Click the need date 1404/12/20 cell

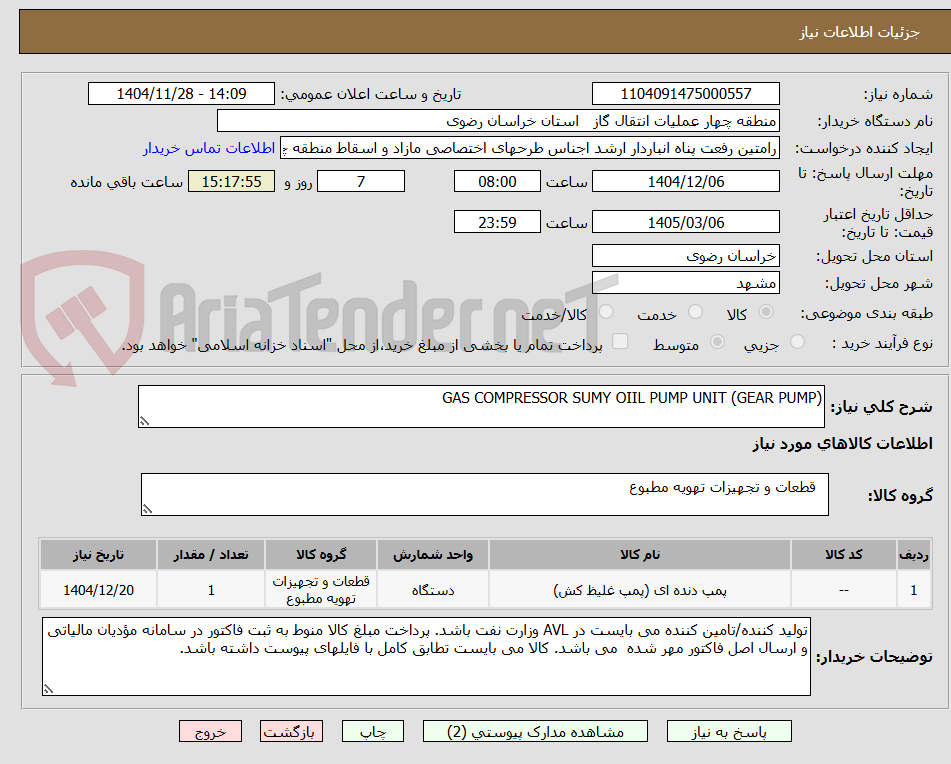98,590
